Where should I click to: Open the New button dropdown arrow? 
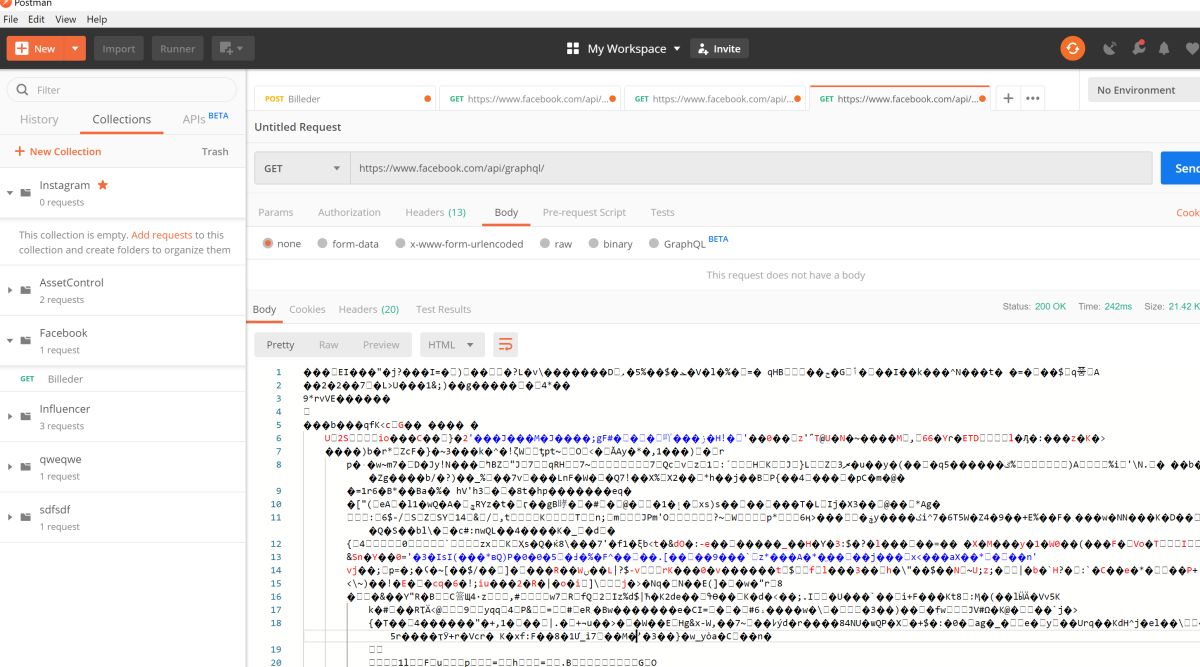[76, 48]
